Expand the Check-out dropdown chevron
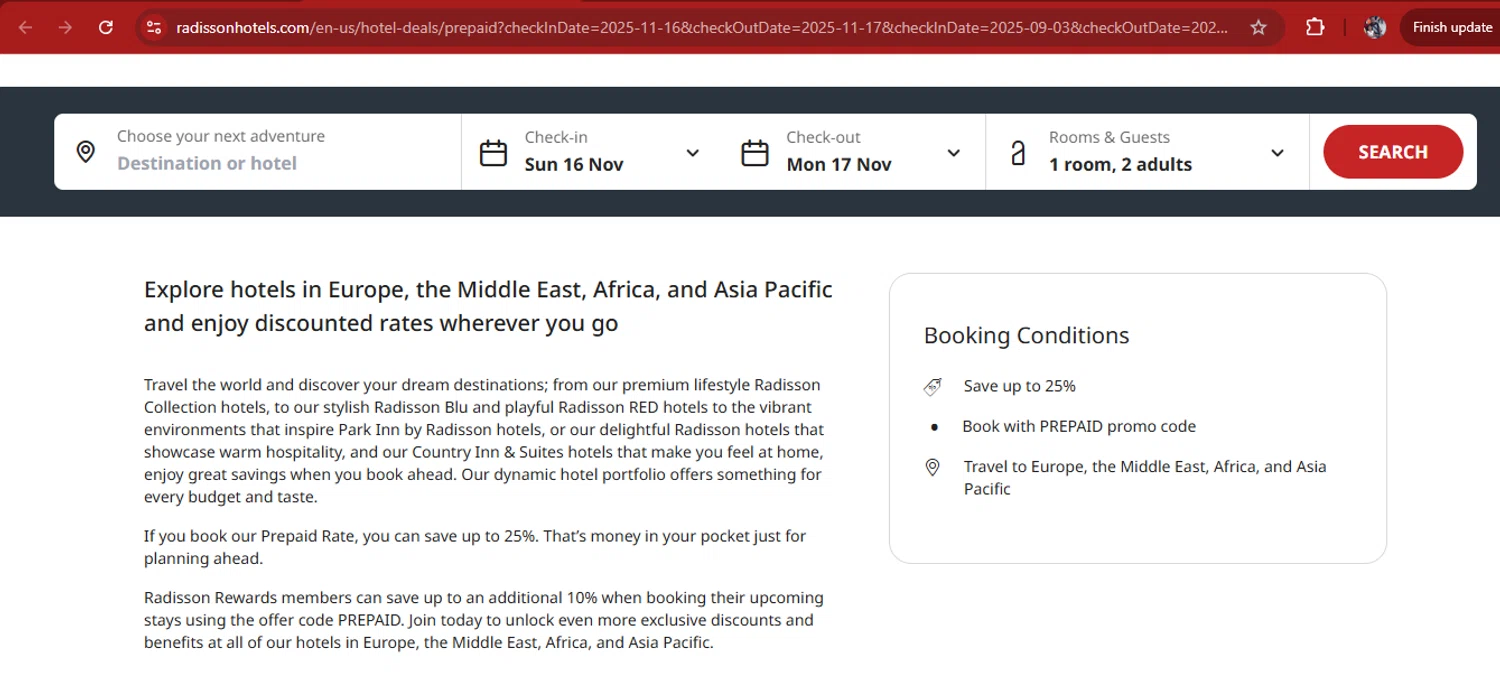 (x=953, y=153)
